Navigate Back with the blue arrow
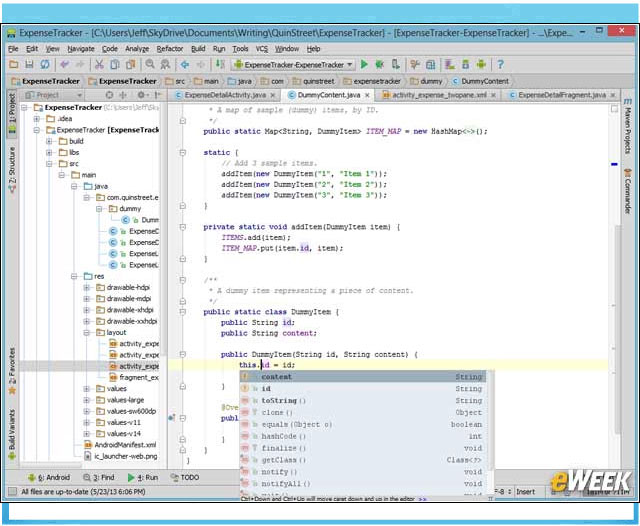This screenshot has width=640, height=526. [x=185, y=64]
